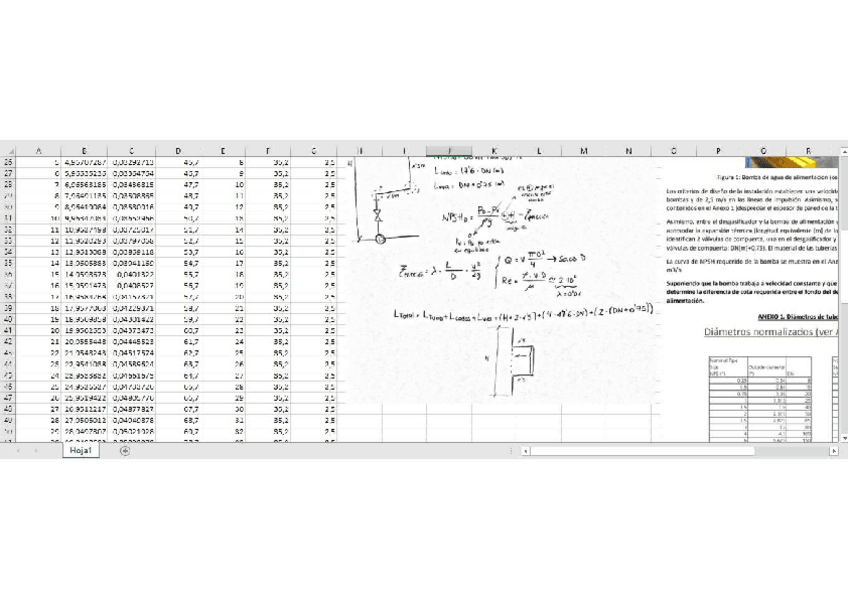The height and width of the screenshot is (599, 848).
Task: Click cell E39 showing 21
Action: coord(223,308)
